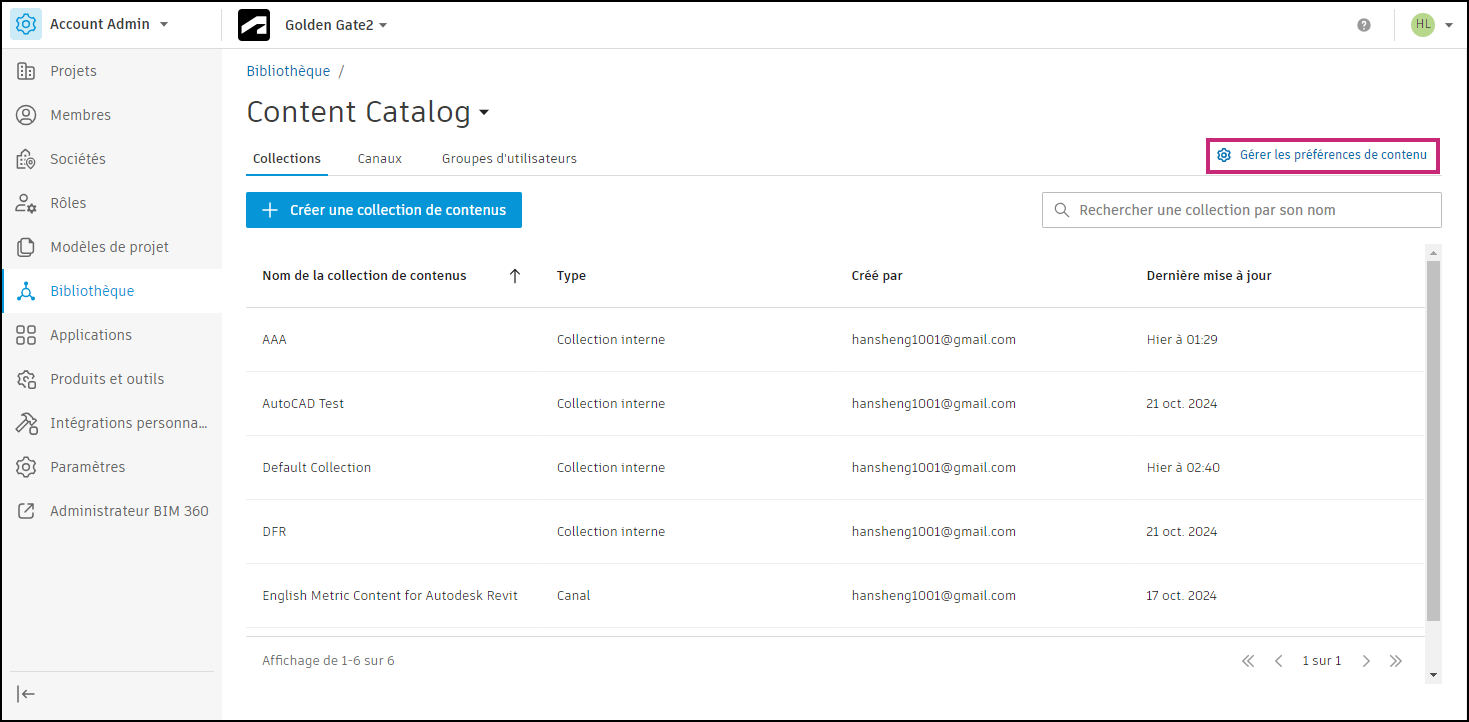1469x722 pixels.
Task: Switch to the Canaux tab
Action: tap(380, 159)
